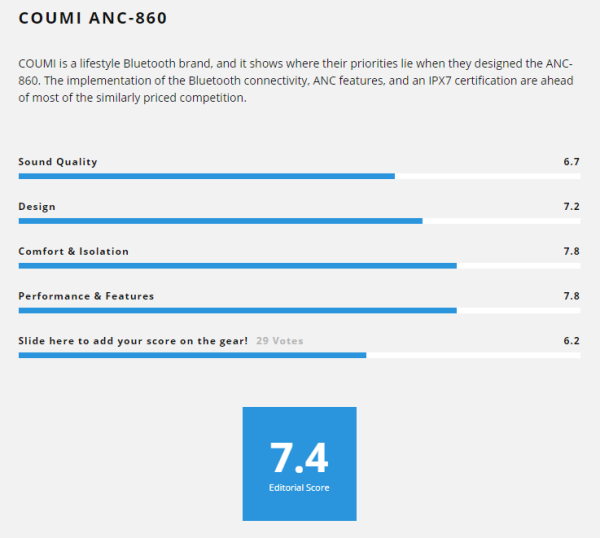The width and height of the screenshot is (600, 538).
Task: Click the Sound Quality rating bar
Action: [299, 176]
